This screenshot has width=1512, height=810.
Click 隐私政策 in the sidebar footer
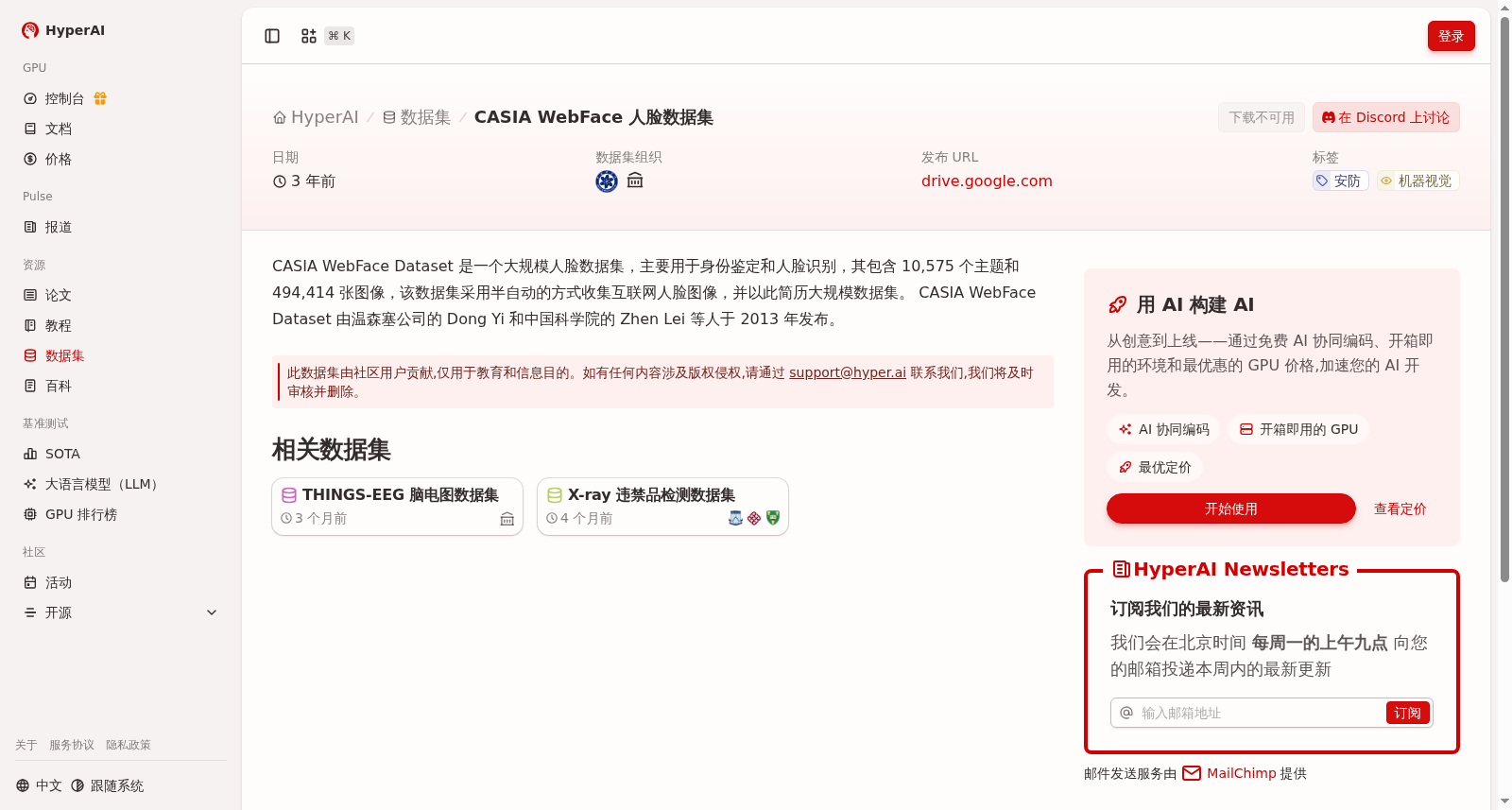click(x=129, y=745)
